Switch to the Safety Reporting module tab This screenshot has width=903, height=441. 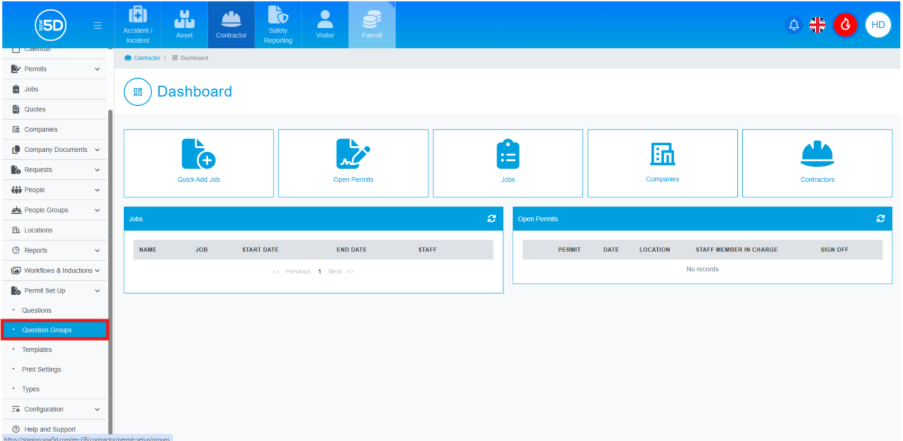tap(278, 25)
